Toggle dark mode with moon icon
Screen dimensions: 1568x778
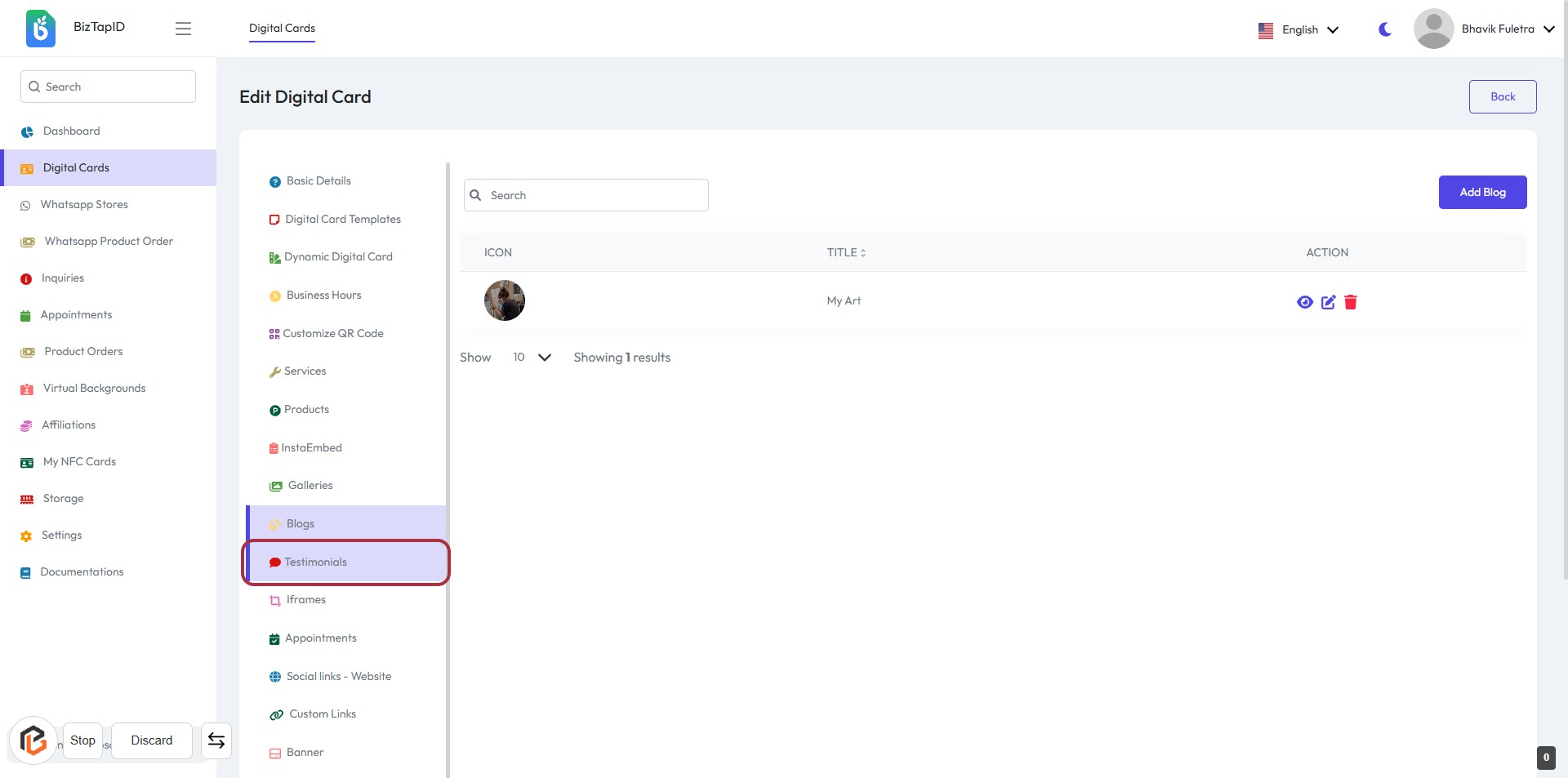click(1385, 29)
